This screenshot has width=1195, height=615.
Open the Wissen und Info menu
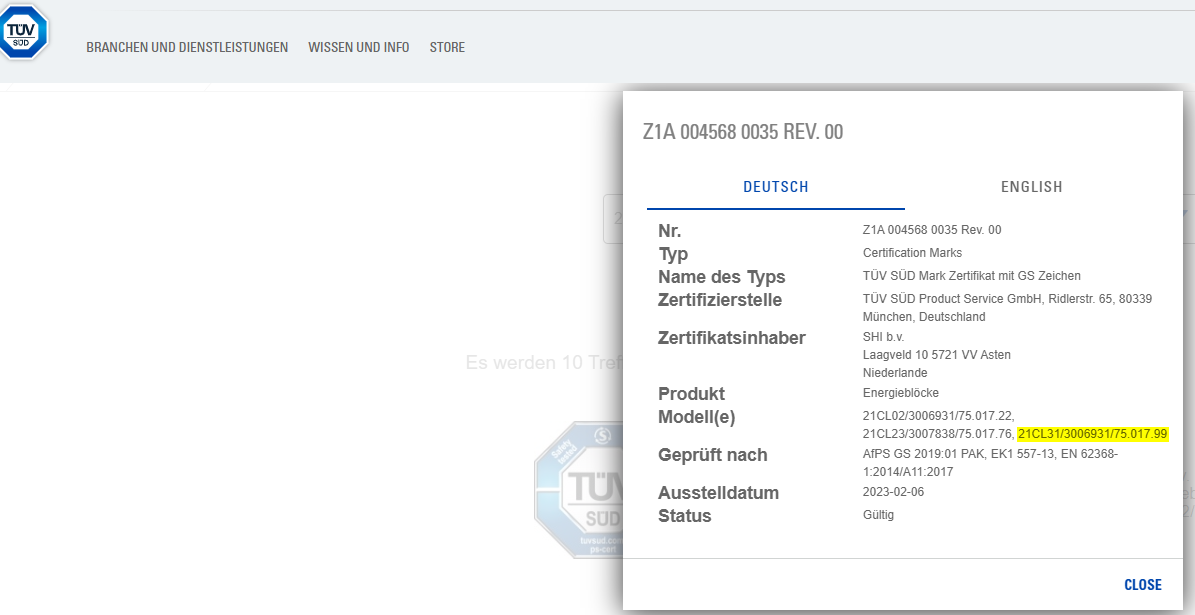tap(358, 47)
